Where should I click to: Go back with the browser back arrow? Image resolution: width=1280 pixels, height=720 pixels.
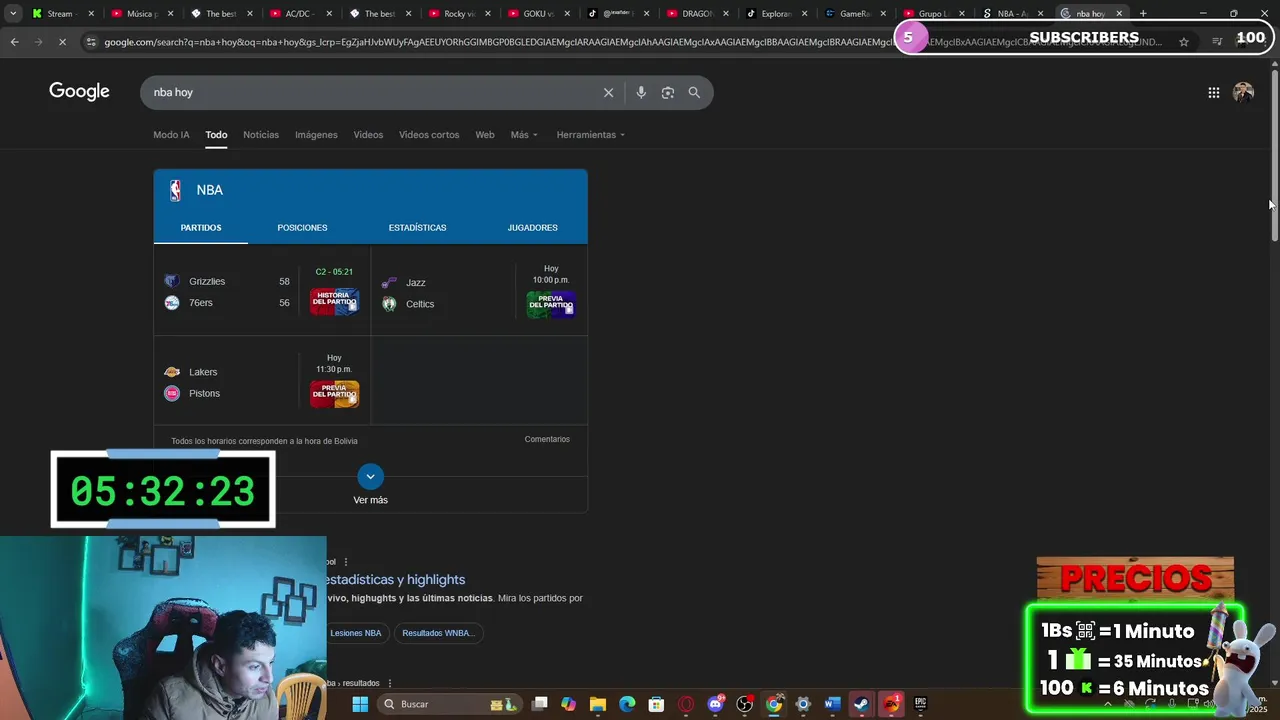point(14,41)
